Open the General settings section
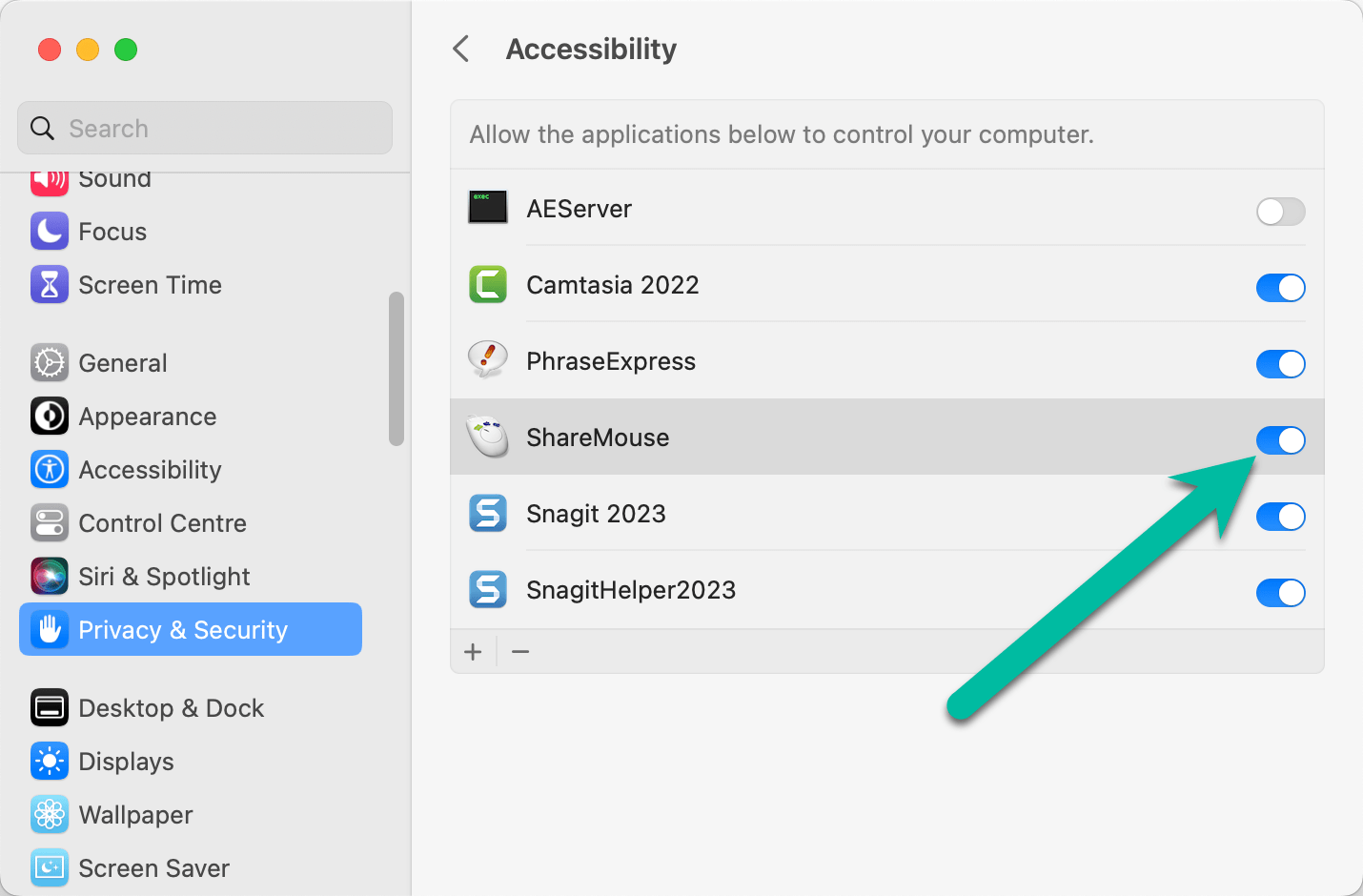Screen dimensions: 1363x896 click(x=122, y=363)
